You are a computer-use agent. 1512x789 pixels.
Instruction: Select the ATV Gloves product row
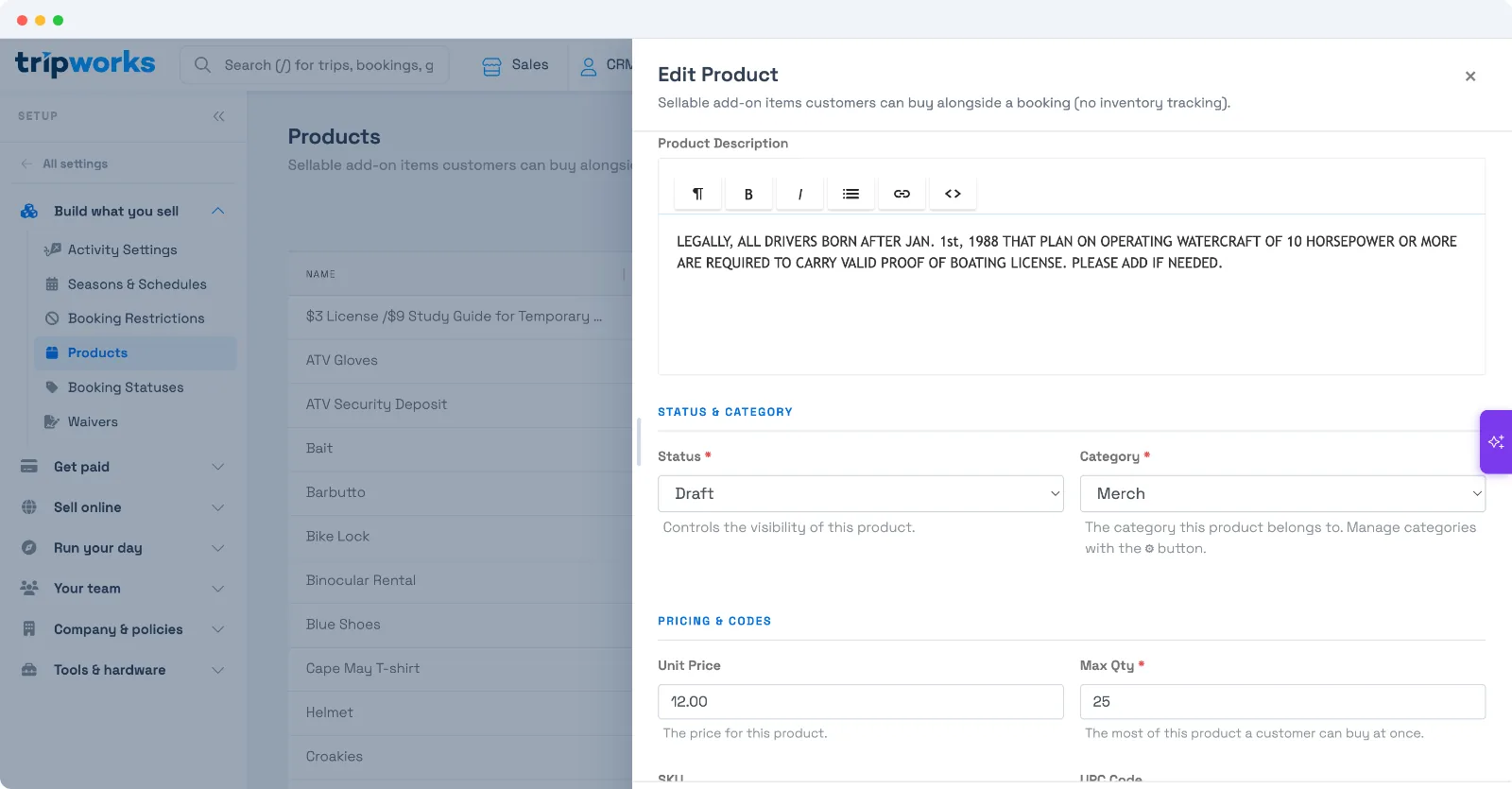(x=460, y=360)
